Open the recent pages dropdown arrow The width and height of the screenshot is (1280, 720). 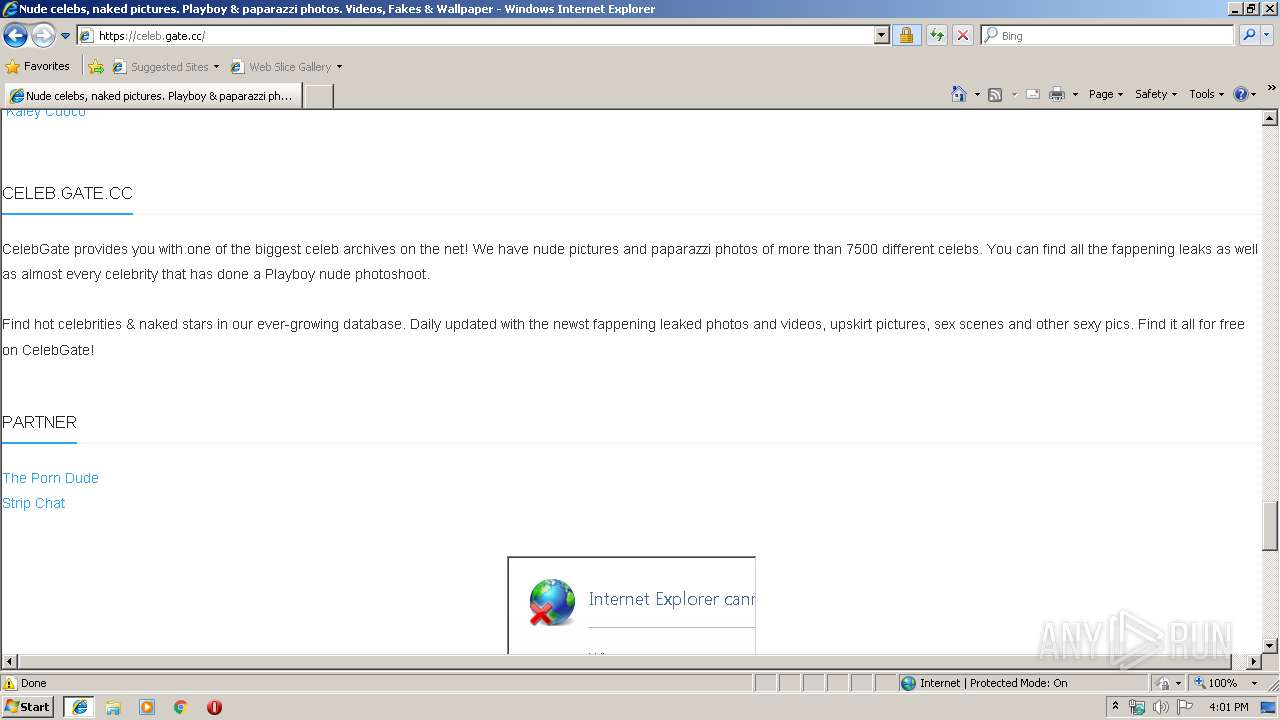click(x=65, y=36)
